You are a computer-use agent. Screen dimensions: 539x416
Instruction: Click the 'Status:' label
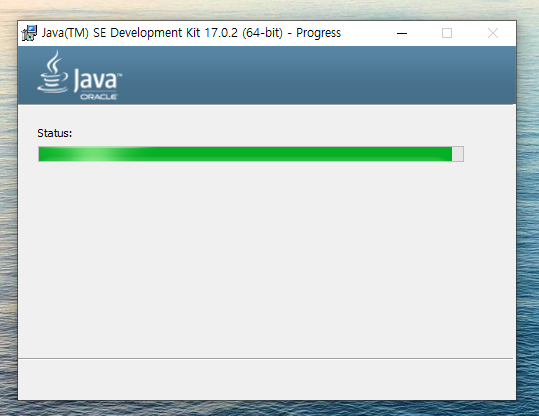[55, 133]
